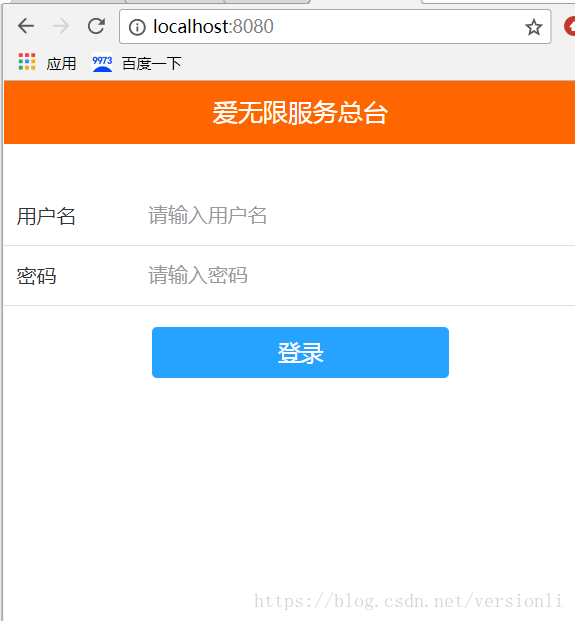Screen dimensions: 575x621
Task: Reload the page with refresh icon
Action: click(96, 27)
